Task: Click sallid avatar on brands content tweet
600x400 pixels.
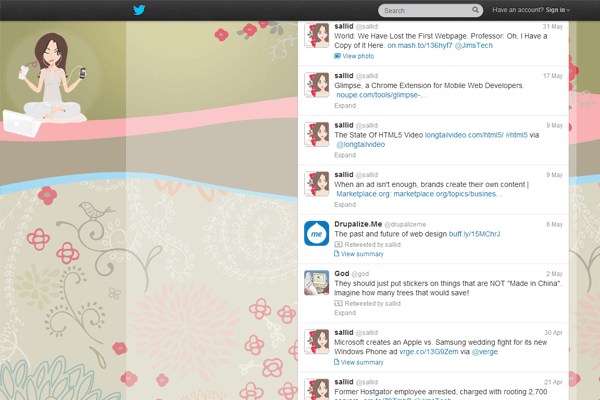Action: click(316, 184)
